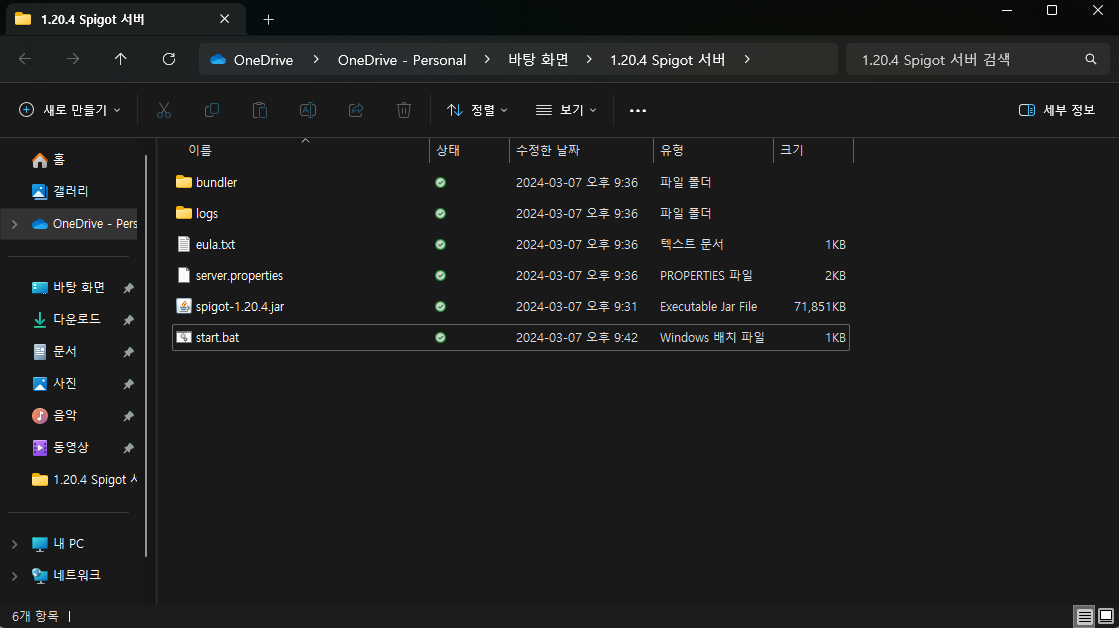Open 동영상 quick access item
Screen dimensions: 1119x628
[x=60, y=447]
